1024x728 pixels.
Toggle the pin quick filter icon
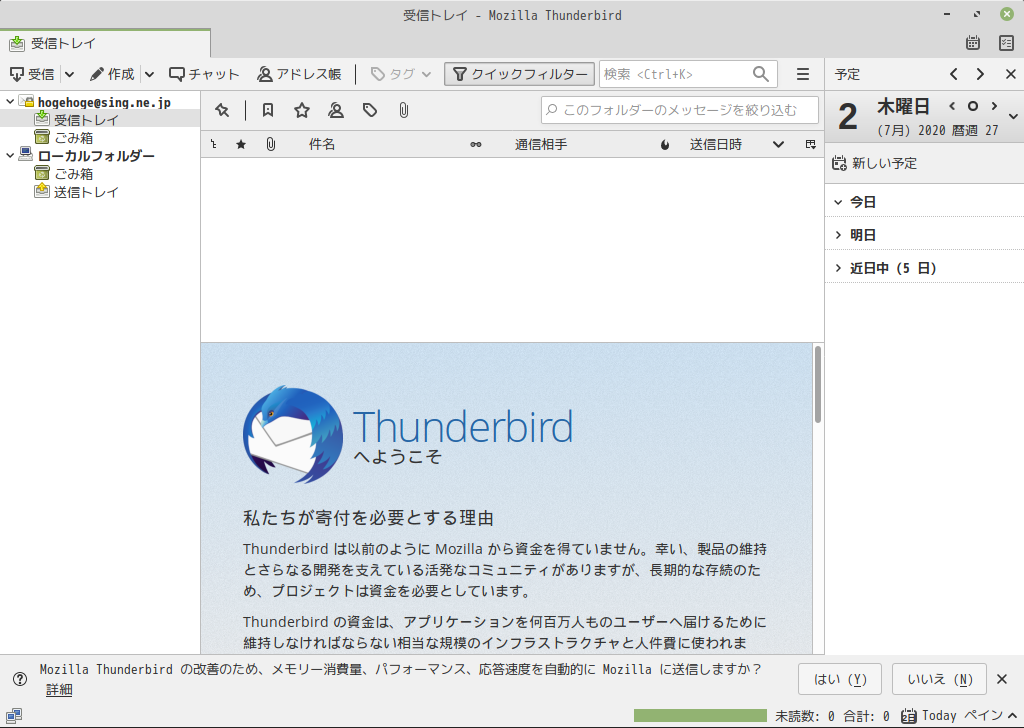(223, 110)
